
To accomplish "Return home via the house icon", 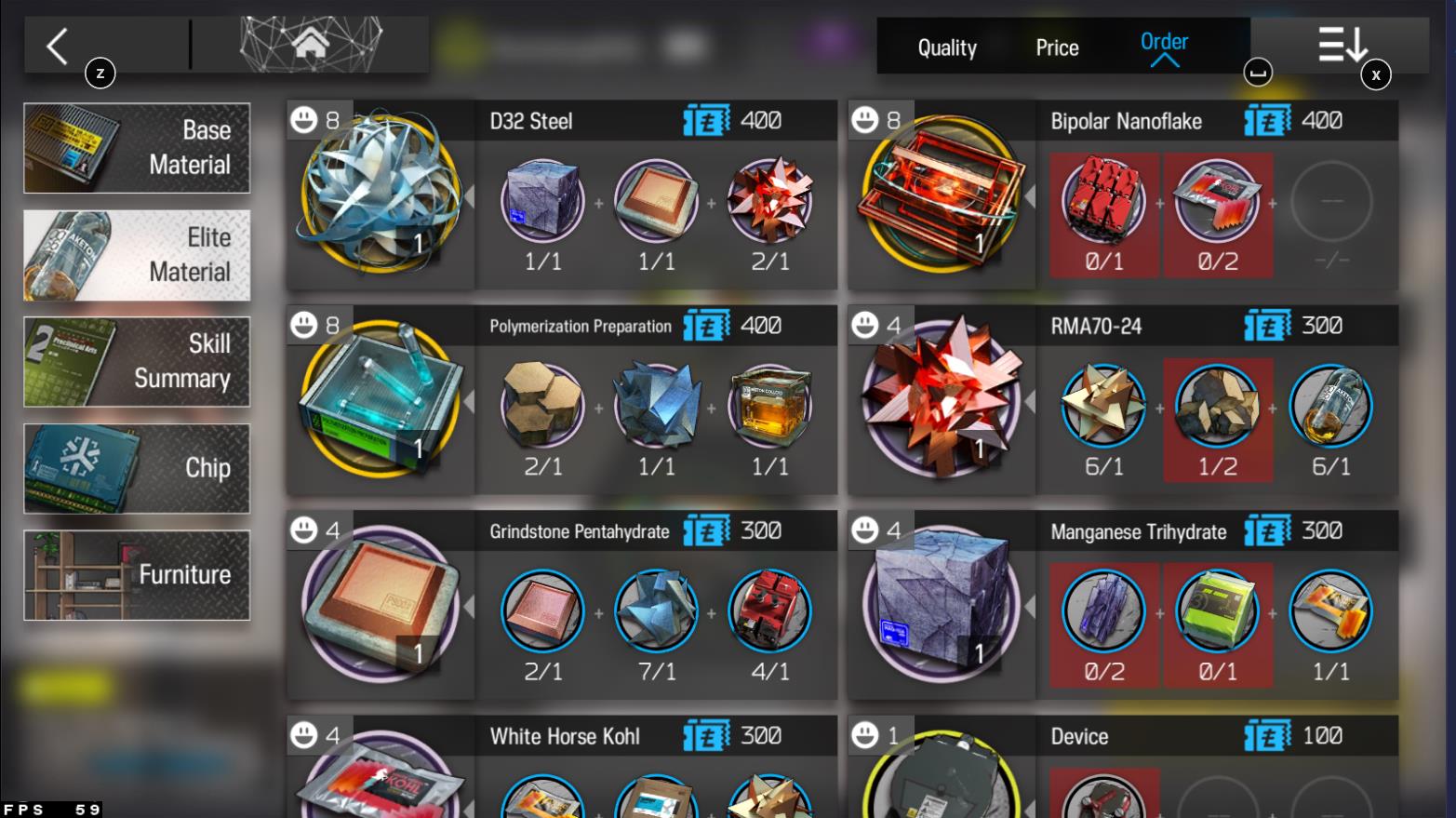I will (311, 44).
